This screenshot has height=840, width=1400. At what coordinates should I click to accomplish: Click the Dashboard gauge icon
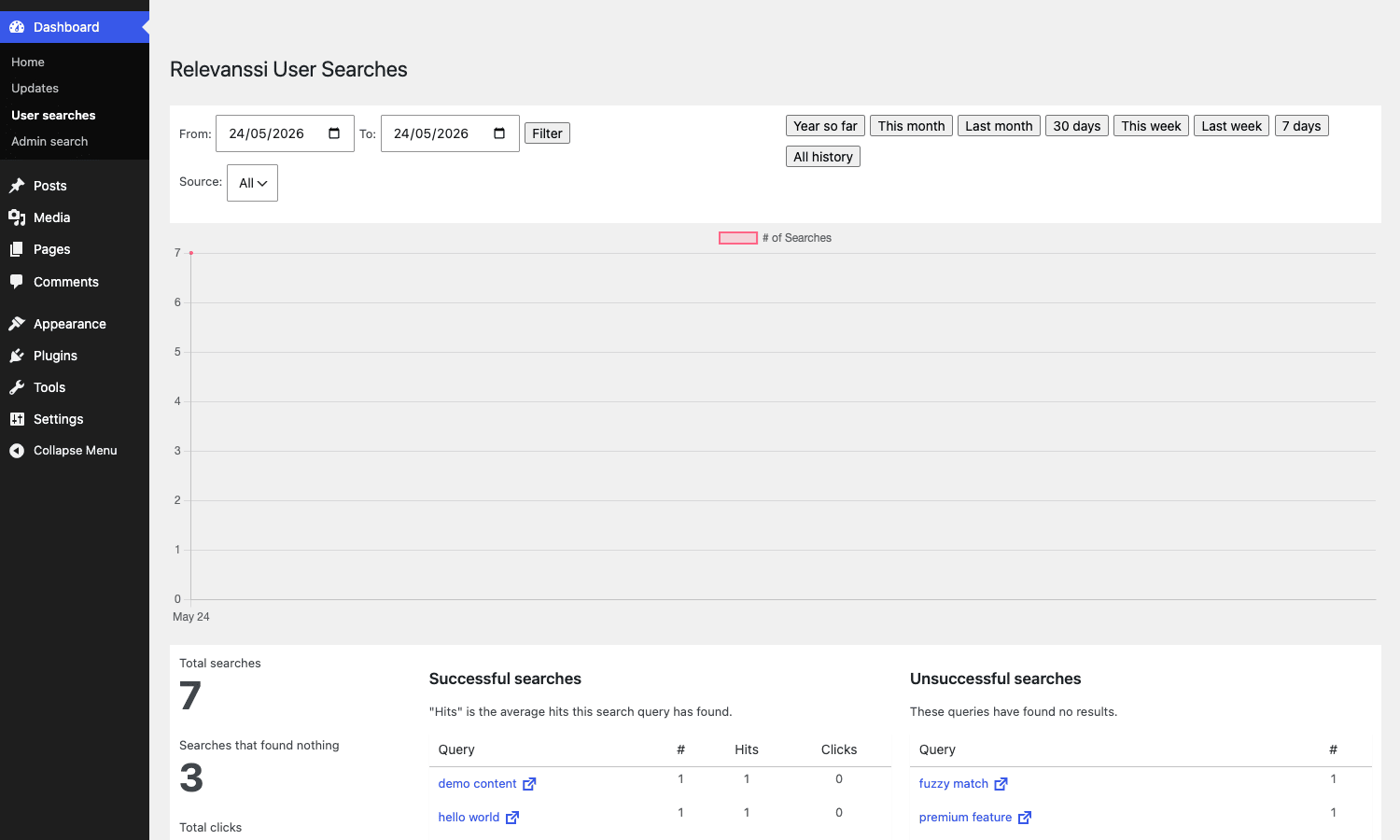pyautogui.click(x=17, y=27)
